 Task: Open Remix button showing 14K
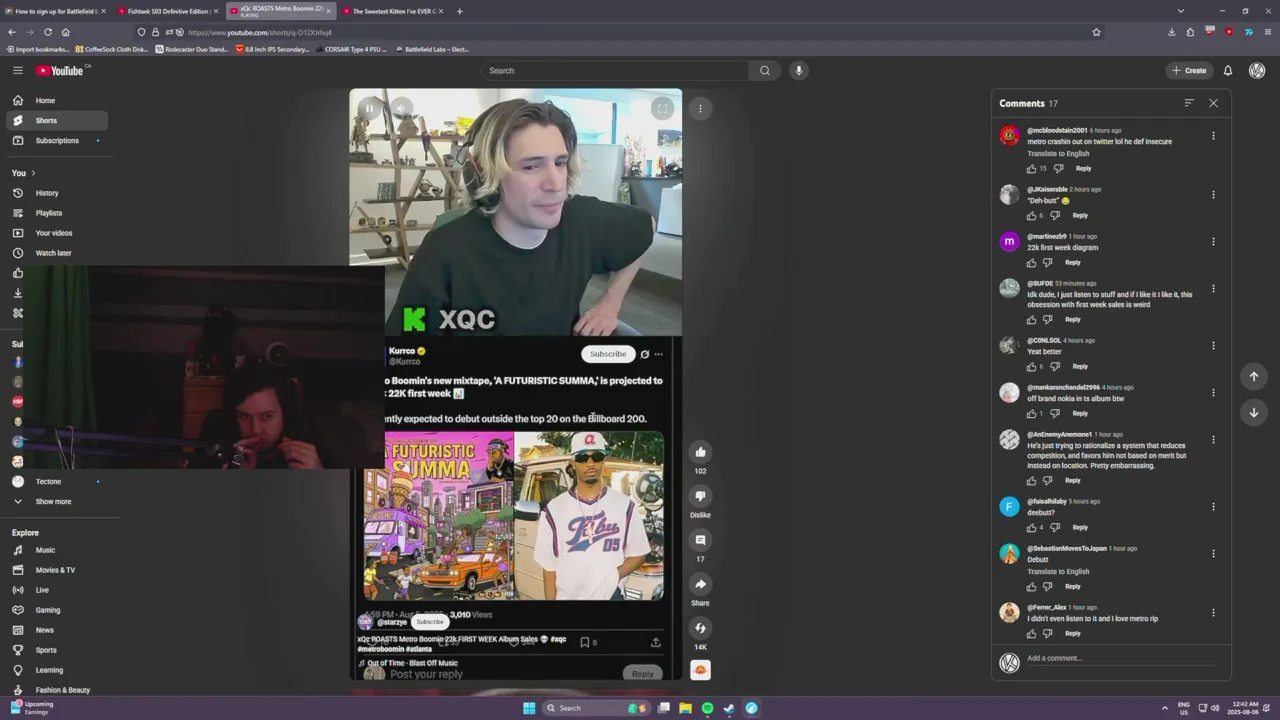700,628
